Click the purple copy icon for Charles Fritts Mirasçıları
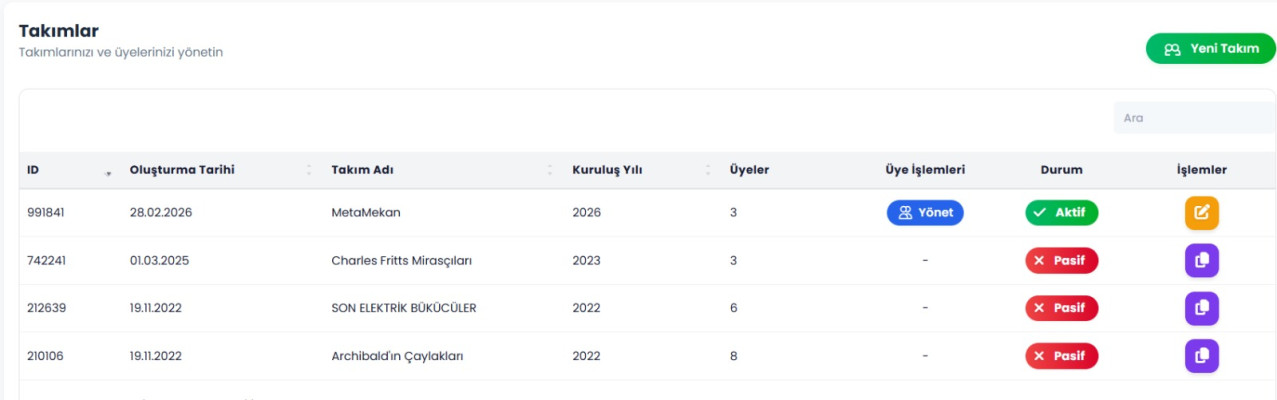This screenshot has width=1277, height=400. click(1201, 261)
